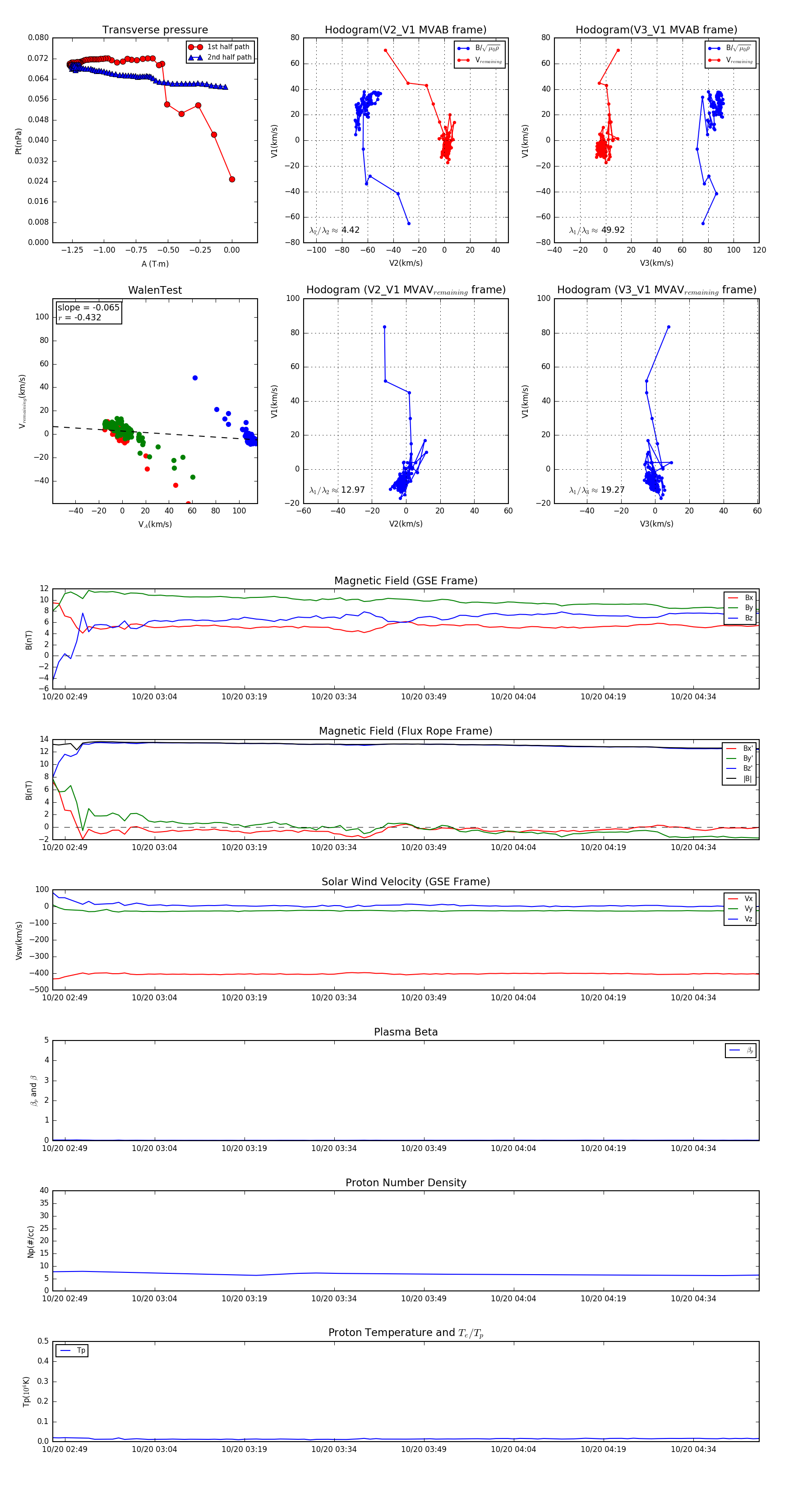The width and height of the screenshot is (812, 1489).
Task: Click the 'Tp' legend entry
Action: [72, 1351]
